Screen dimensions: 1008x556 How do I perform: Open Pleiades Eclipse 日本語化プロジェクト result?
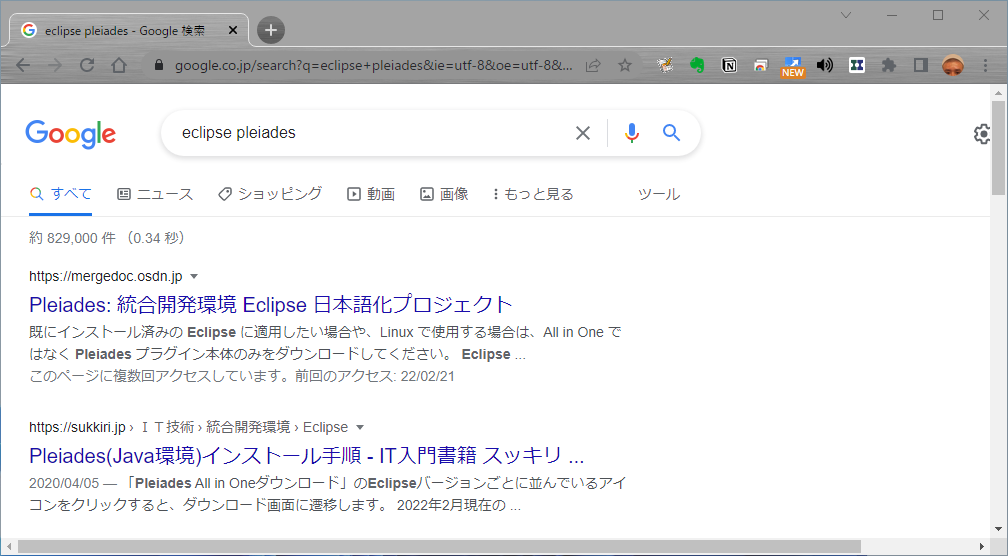[x=271, y=304]
